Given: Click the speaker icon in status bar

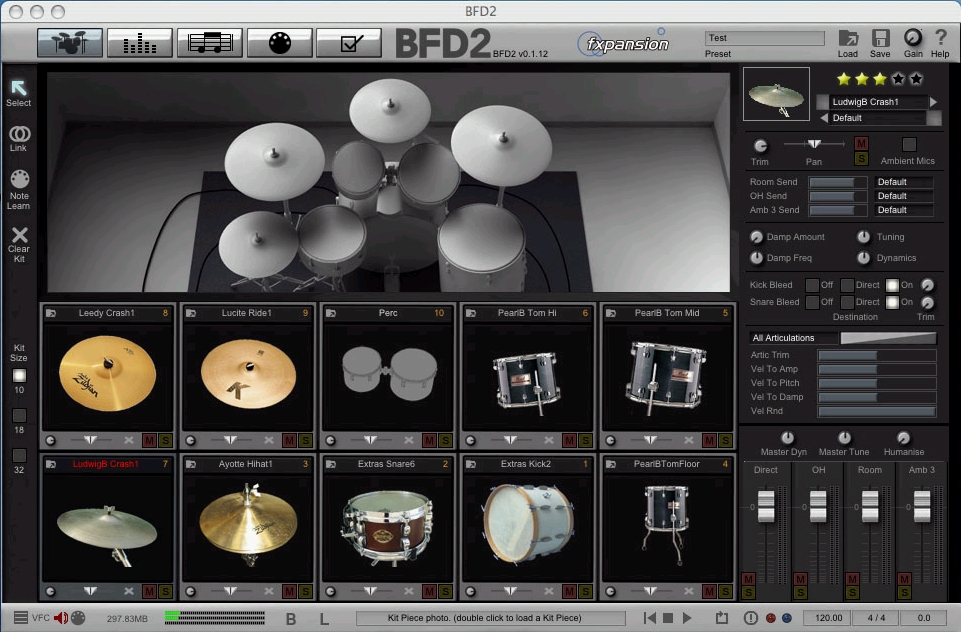Looking at the screenshot, I should [61, 618].
